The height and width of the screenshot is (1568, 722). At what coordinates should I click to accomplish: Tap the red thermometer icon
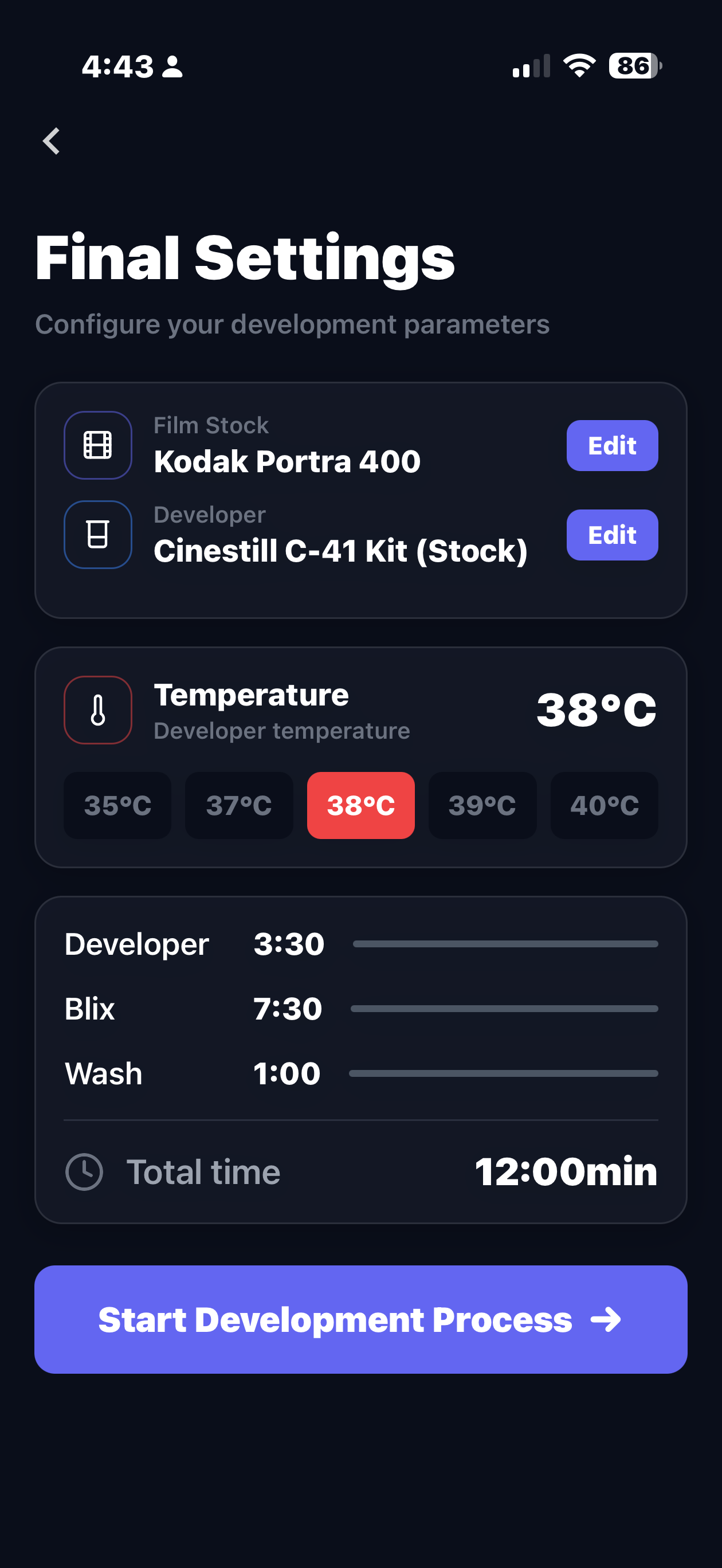click(98, 709)
